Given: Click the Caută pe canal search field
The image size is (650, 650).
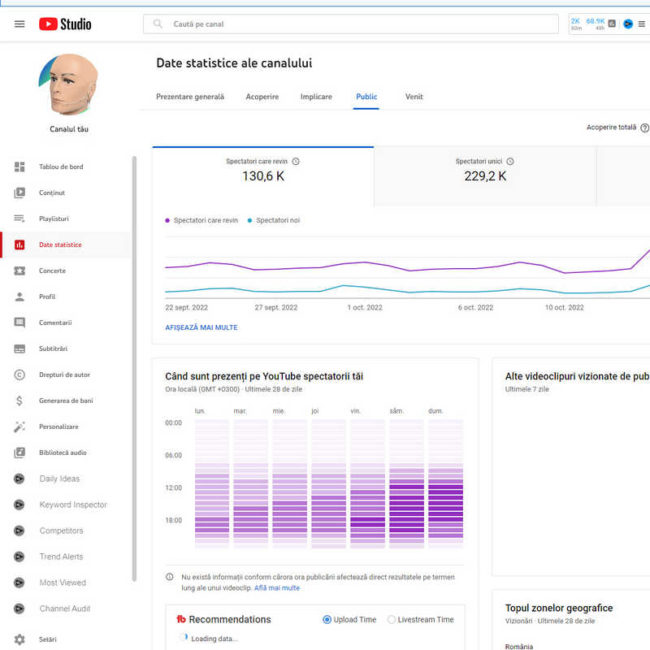Looking at the screenshot, I should pos(351,24).
